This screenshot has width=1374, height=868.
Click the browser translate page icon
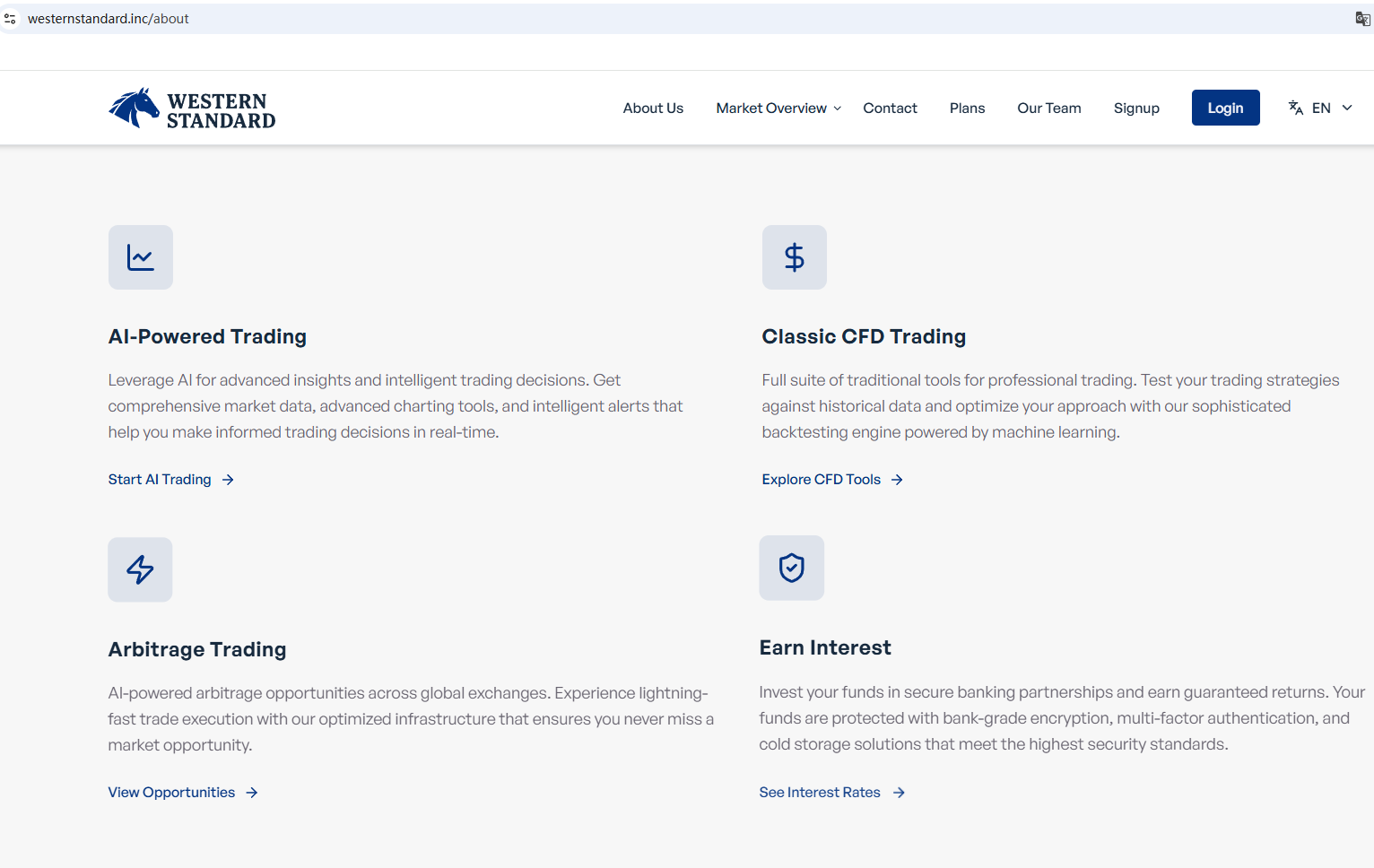tap(1362, 19)
